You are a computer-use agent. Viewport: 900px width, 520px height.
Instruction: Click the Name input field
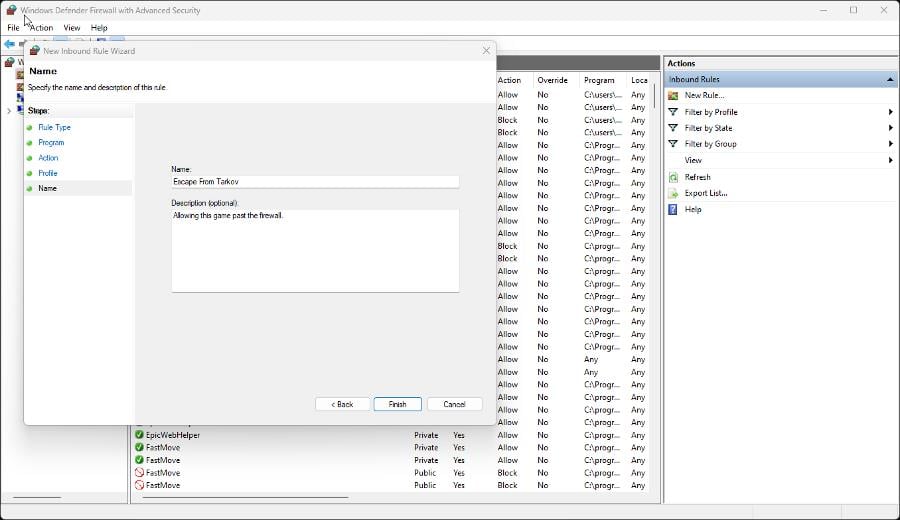click(x=315, y=181)
